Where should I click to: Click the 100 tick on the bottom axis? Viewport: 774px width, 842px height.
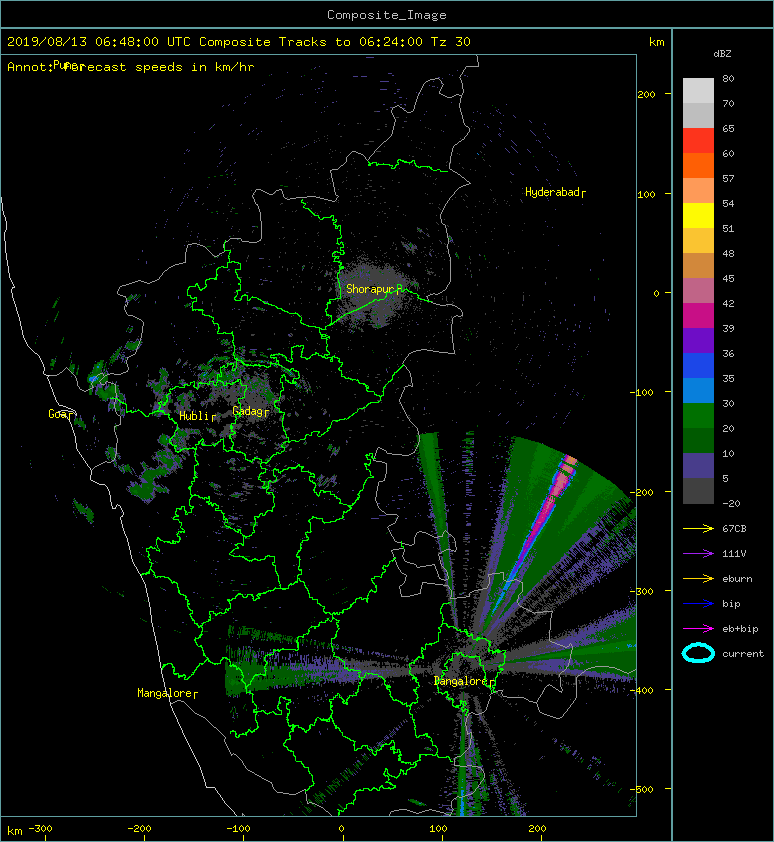pyautogui.click(x=438, y=829)
